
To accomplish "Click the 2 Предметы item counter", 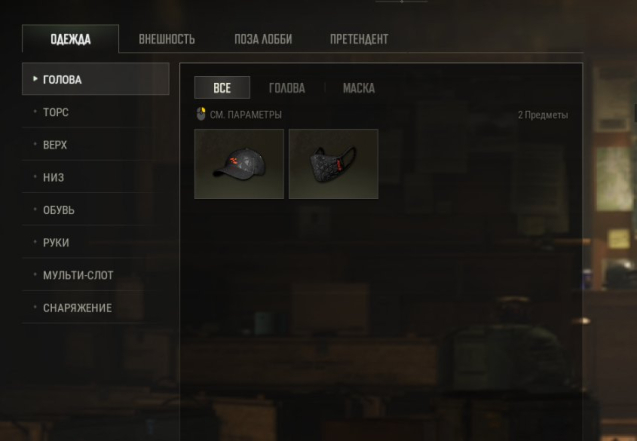I will (x=543, y=115).
